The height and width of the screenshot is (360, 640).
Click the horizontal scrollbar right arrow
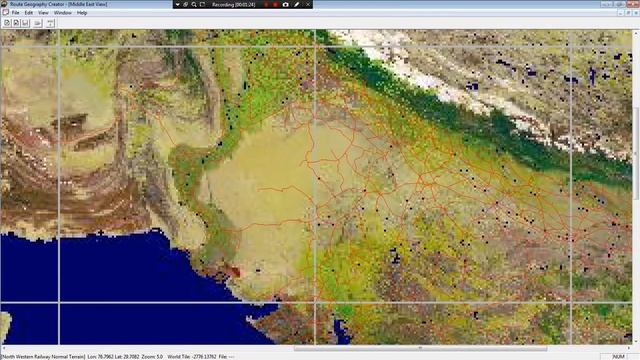coord(629,349)
